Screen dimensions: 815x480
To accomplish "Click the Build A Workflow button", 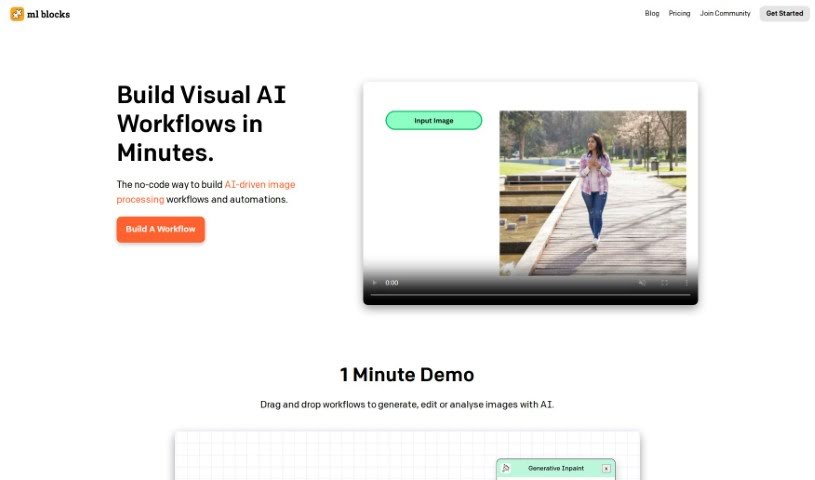I will coord(160,229).
